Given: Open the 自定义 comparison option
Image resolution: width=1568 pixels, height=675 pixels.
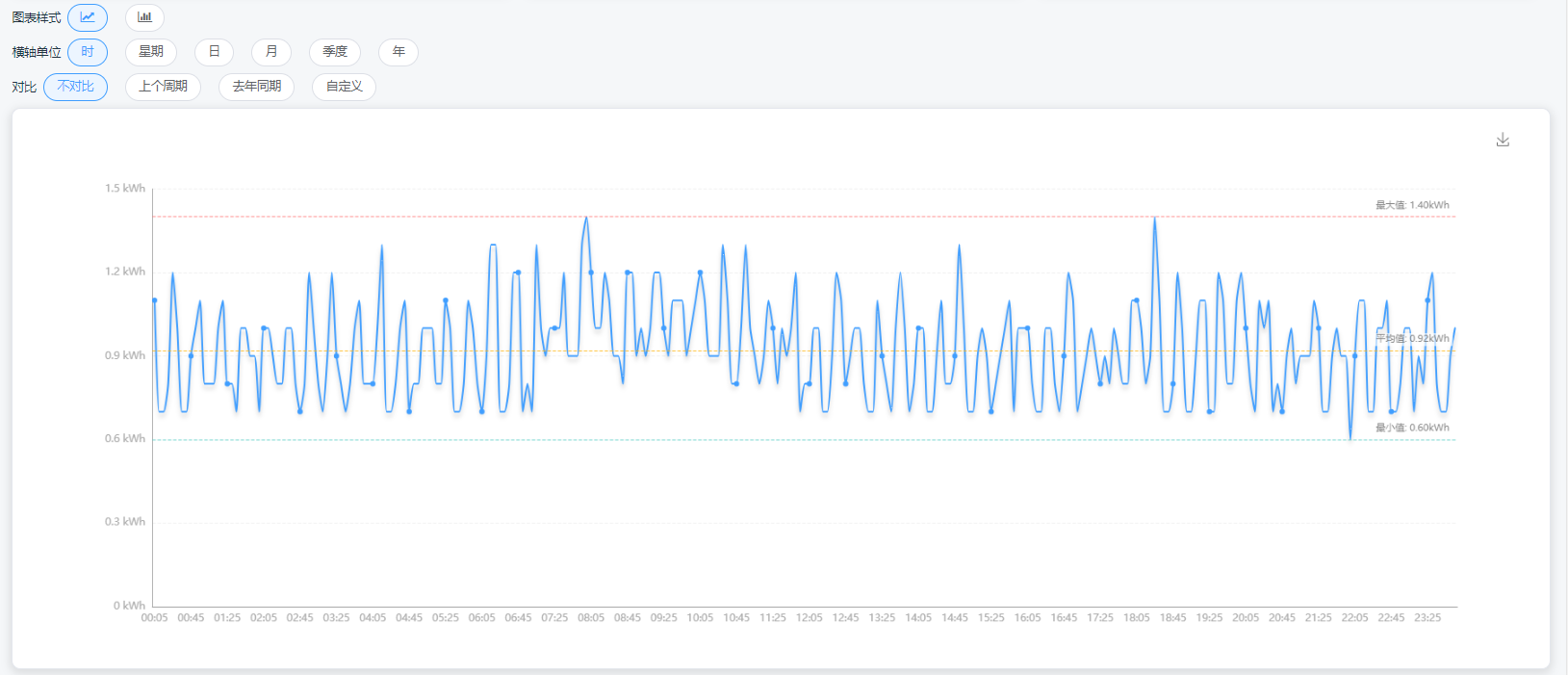Looking at the screenshot, I should coord(344,87).
